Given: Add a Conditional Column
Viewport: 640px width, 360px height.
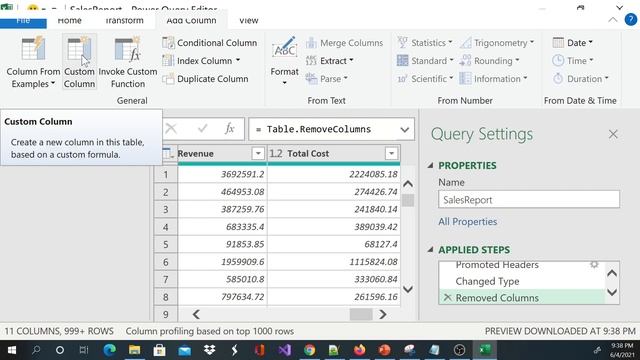Looking at the screenshot, I should [x=209, y=43].
